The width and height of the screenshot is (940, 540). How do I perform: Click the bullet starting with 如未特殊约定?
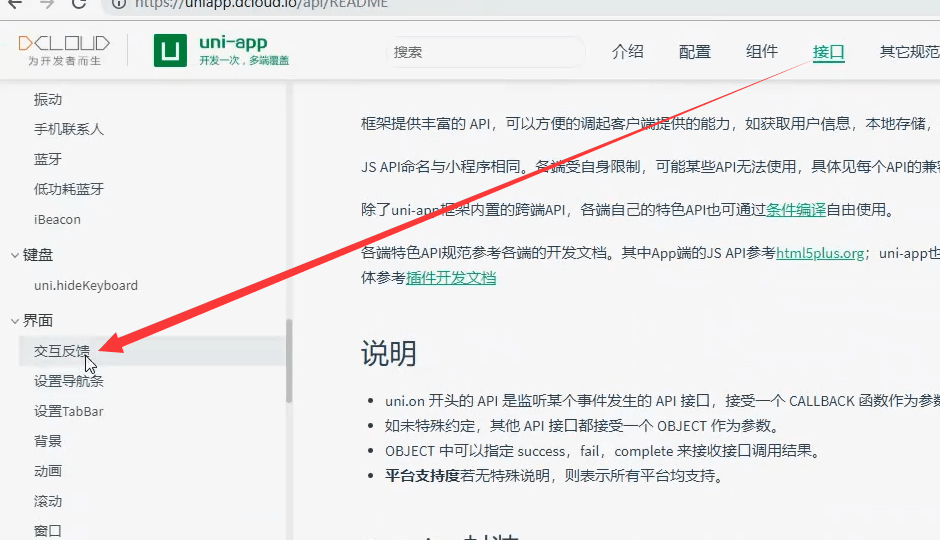coord(584,426)
